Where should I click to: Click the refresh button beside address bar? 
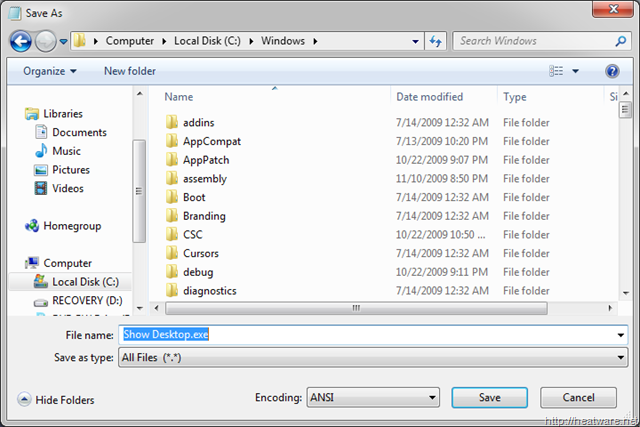click(x=436, y=41)
